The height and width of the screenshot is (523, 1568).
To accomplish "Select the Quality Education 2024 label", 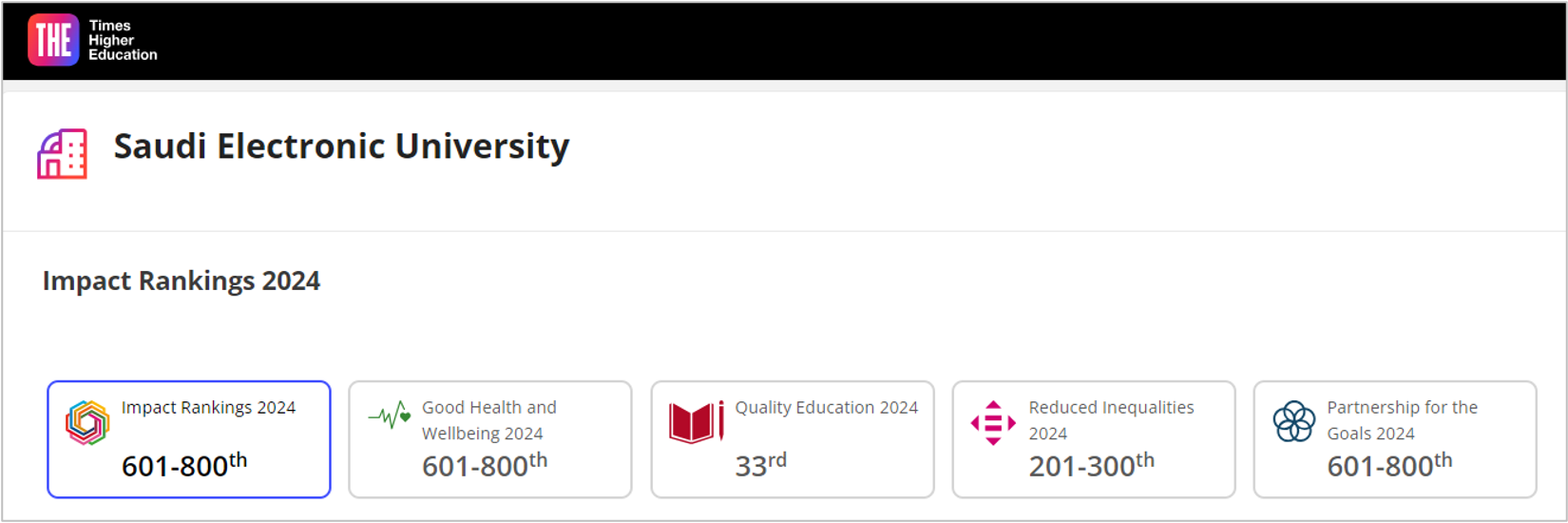I will [x=826, y=408].
